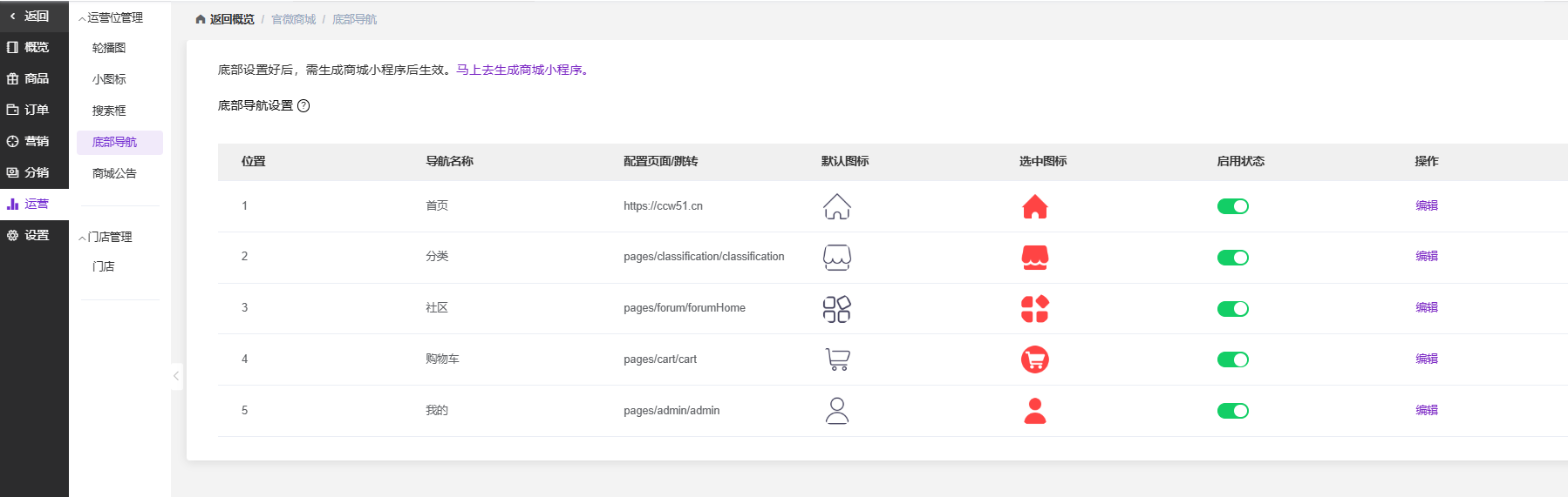Edit the 购物车 navigation row

tap(1427, 359)
